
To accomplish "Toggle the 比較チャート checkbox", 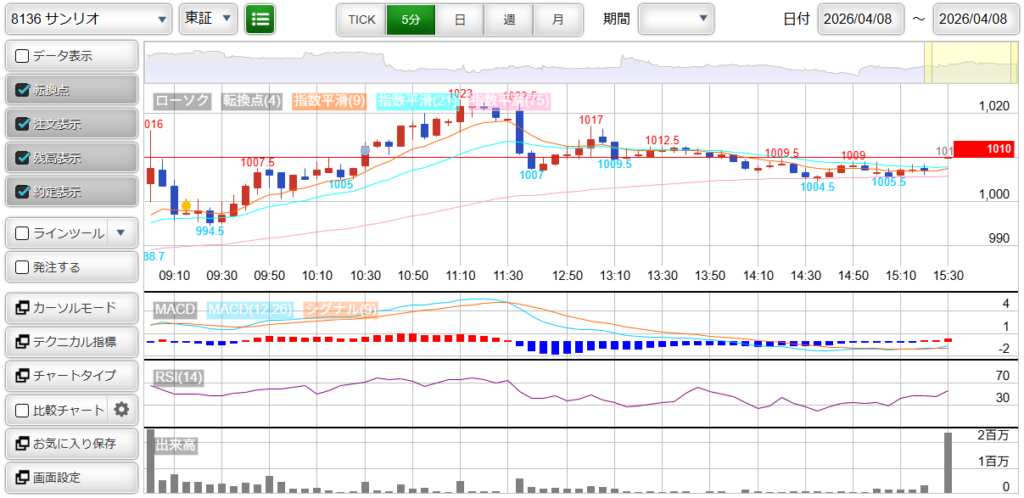I will click(22, 409).
